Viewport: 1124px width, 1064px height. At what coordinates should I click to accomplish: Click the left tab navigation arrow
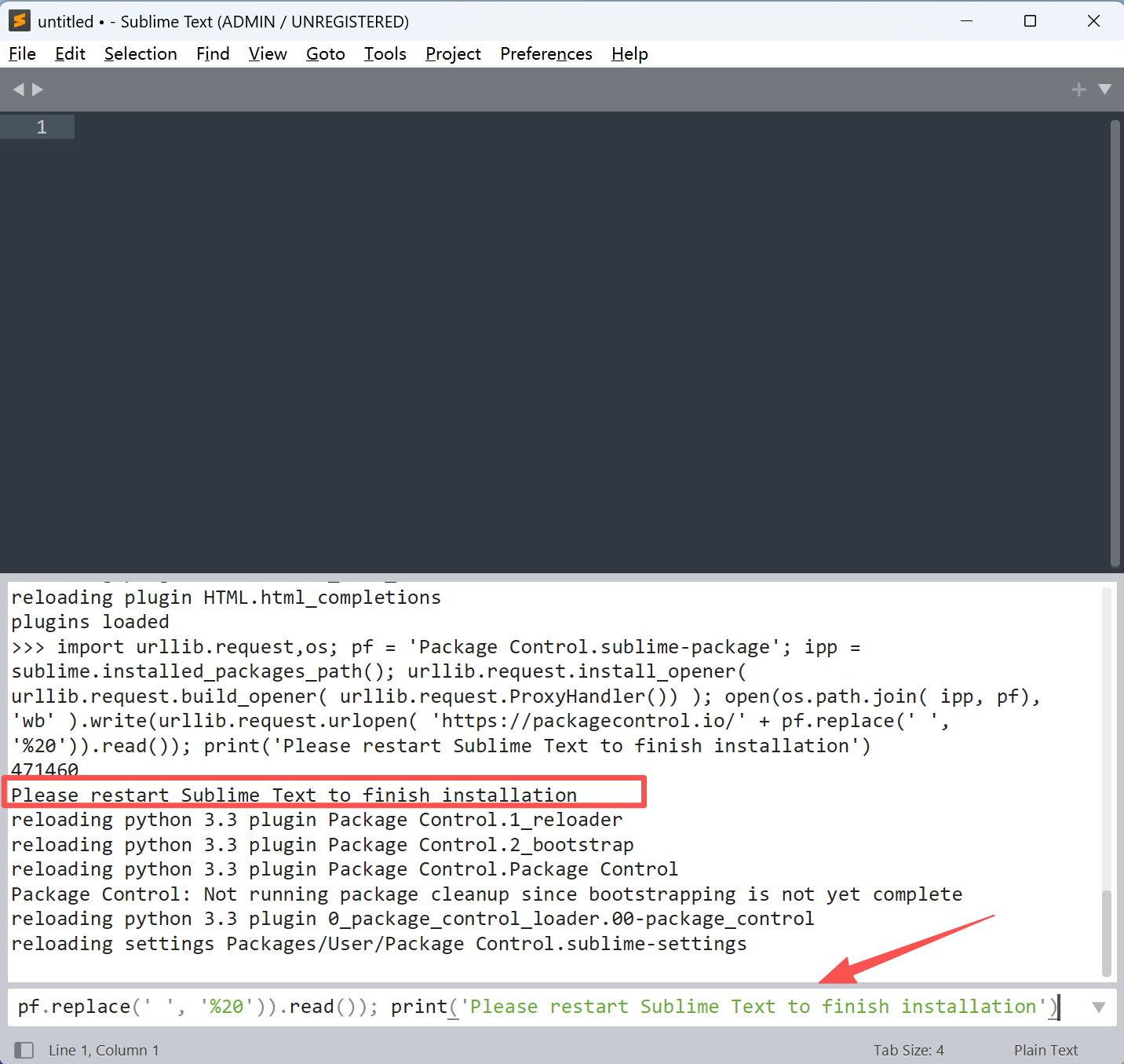18,90
